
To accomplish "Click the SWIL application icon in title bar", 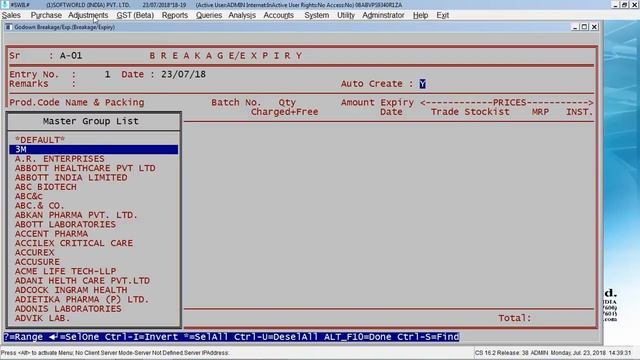I will [4, 4].
